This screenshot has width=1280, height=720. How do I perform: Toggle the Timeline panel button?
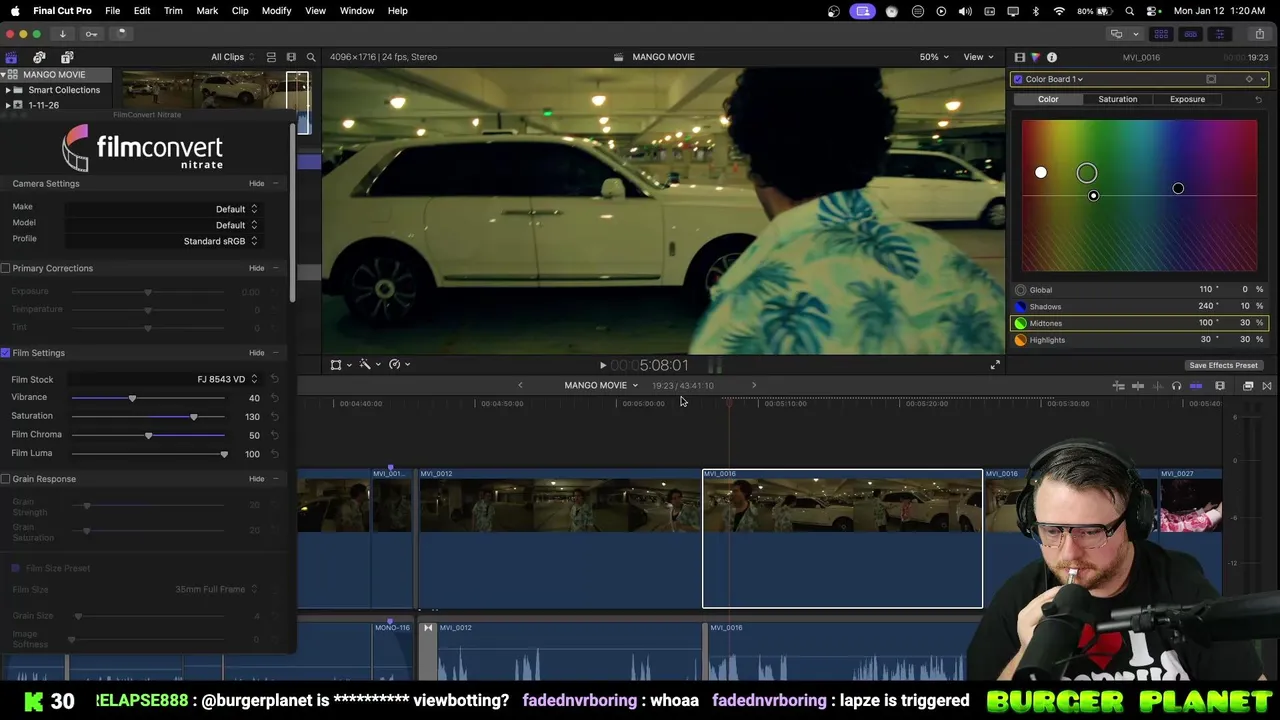coord(1190,33)
